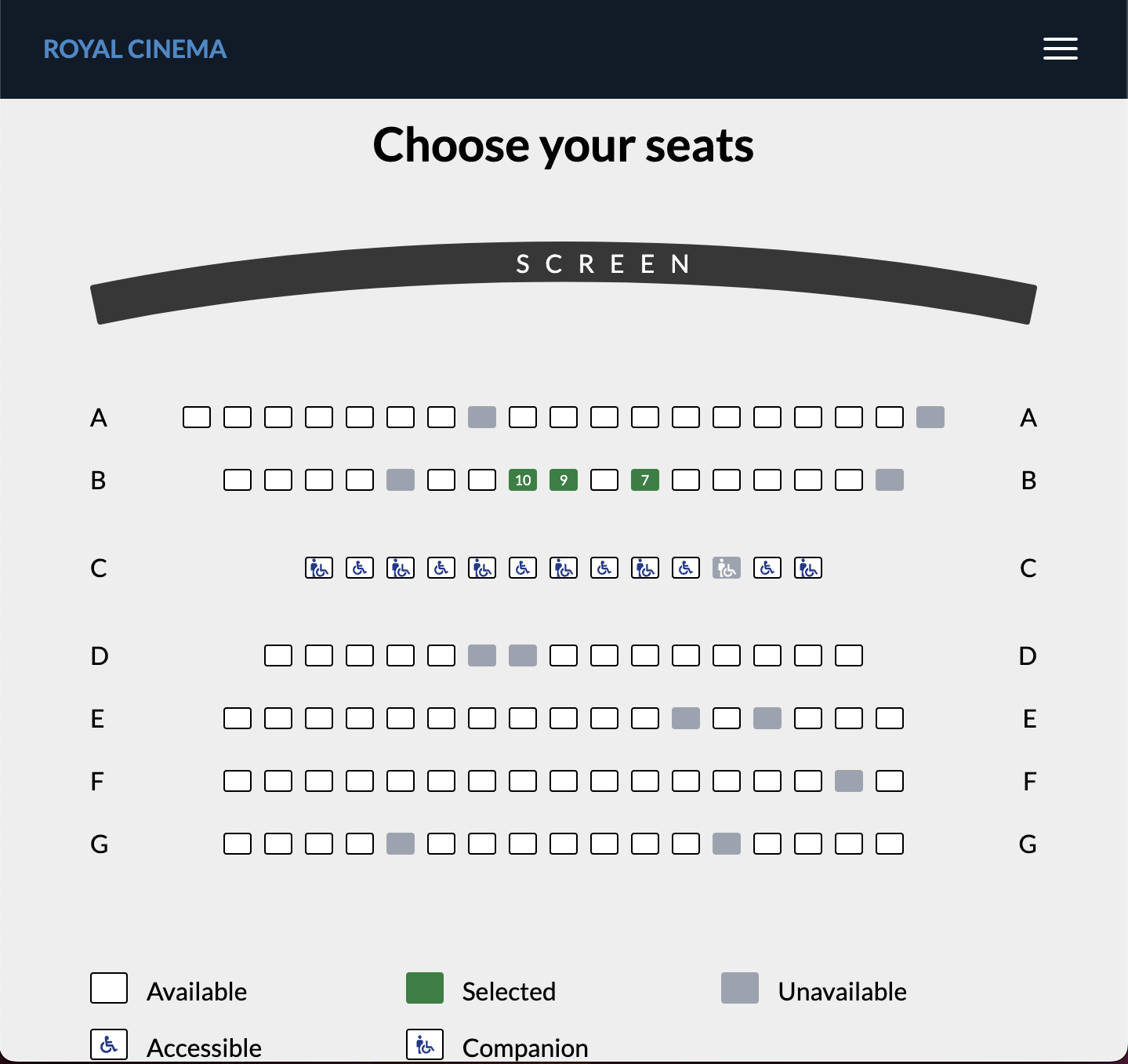Screen dimensions: 1128x1064
Task: Click the green Selected swatch in the legend
Action: click(x=424, y=989)
